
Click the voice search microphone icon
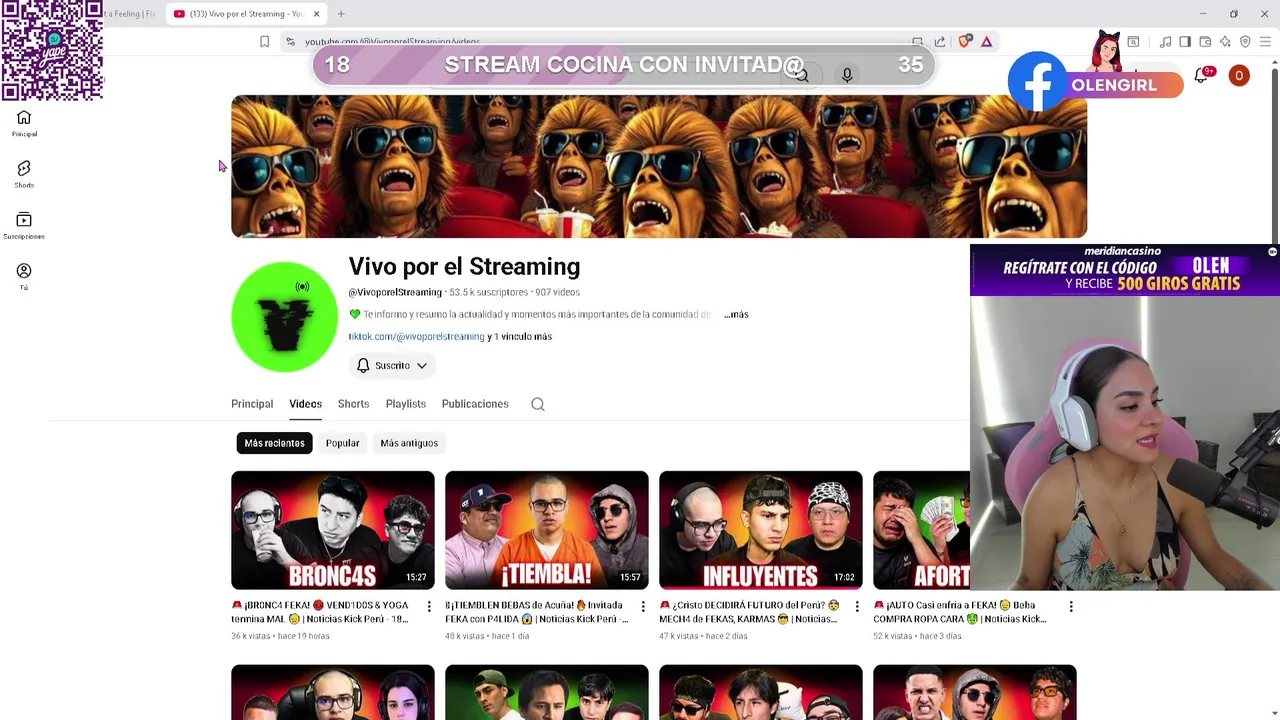point(847,75)
